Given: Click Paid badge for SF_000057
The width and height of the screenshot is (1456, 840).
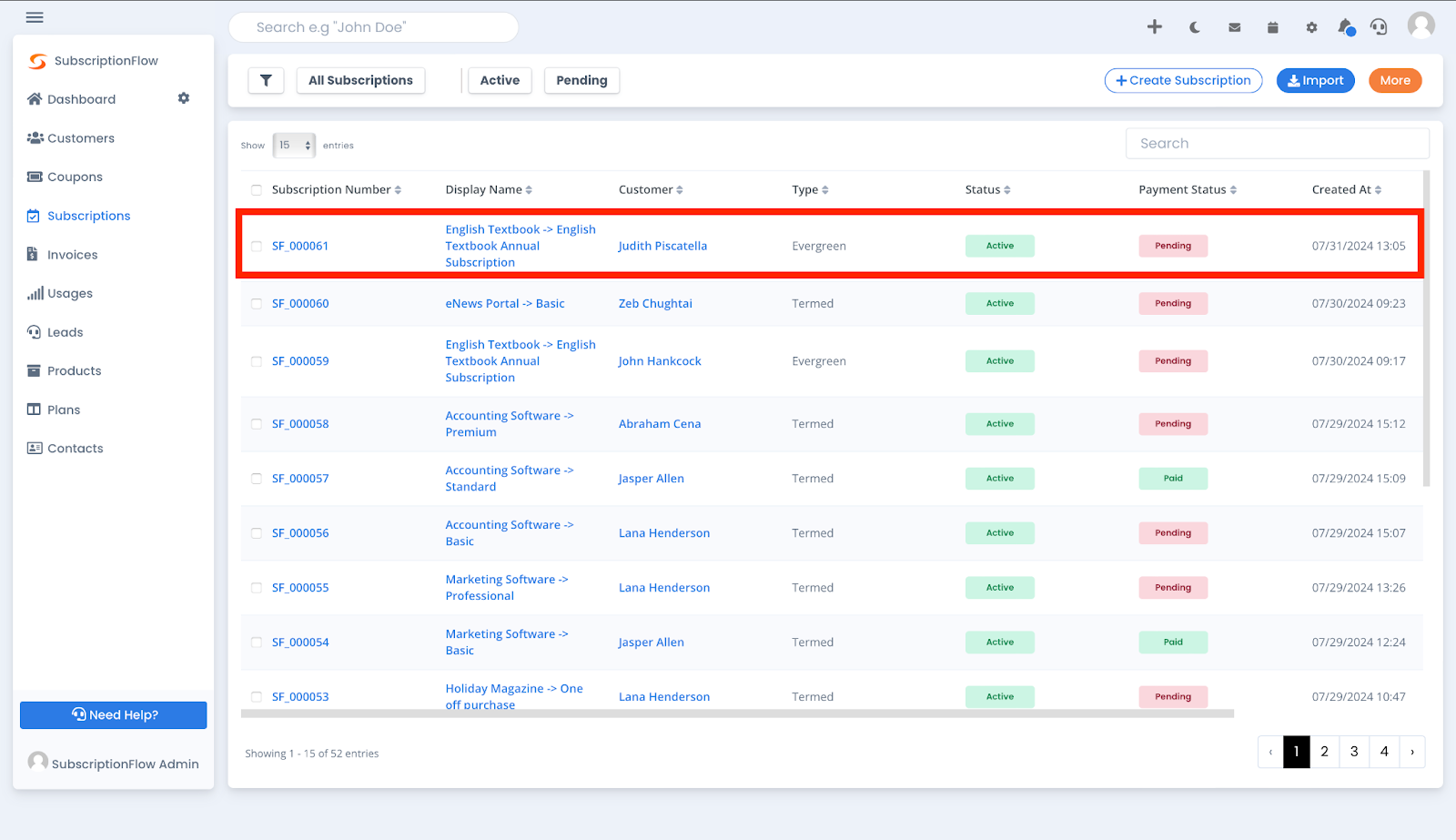Looking at the screenshot, I should 1173,479.
